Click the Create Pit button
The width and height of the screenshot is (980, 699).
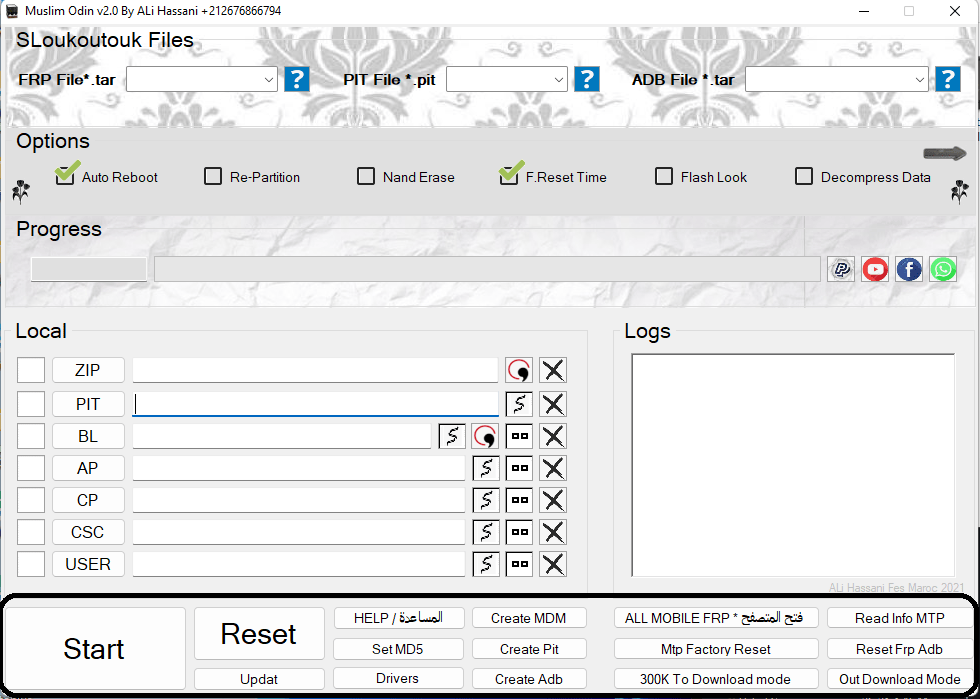tap(529, 649)
